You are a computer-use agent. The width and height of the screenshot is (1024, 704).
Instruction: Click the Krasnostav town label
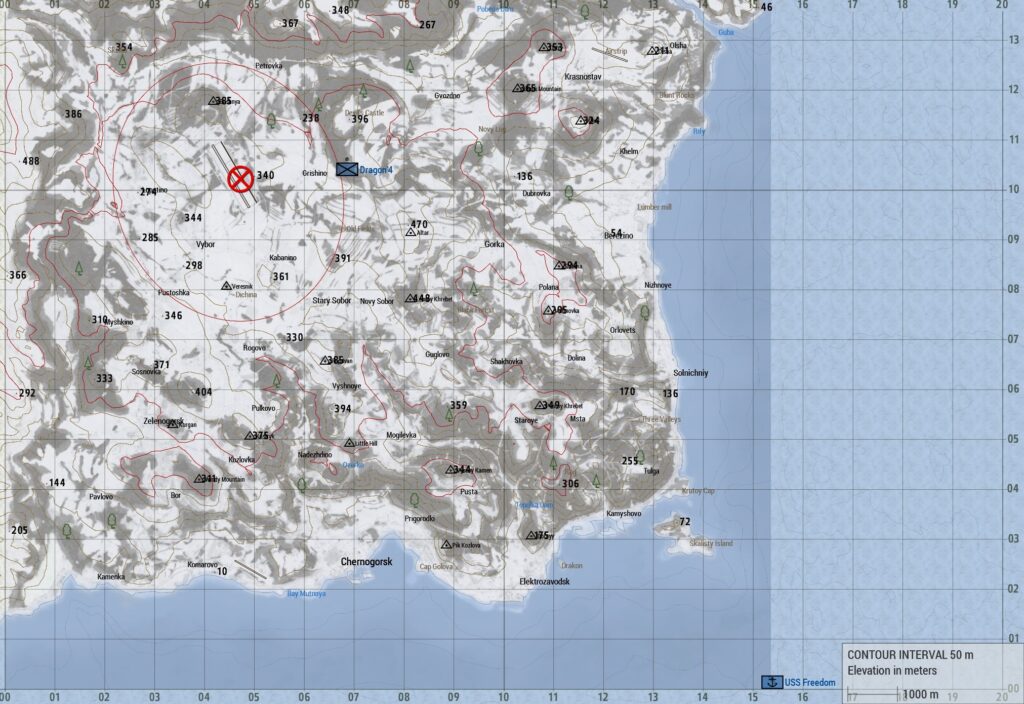(583, 76)
